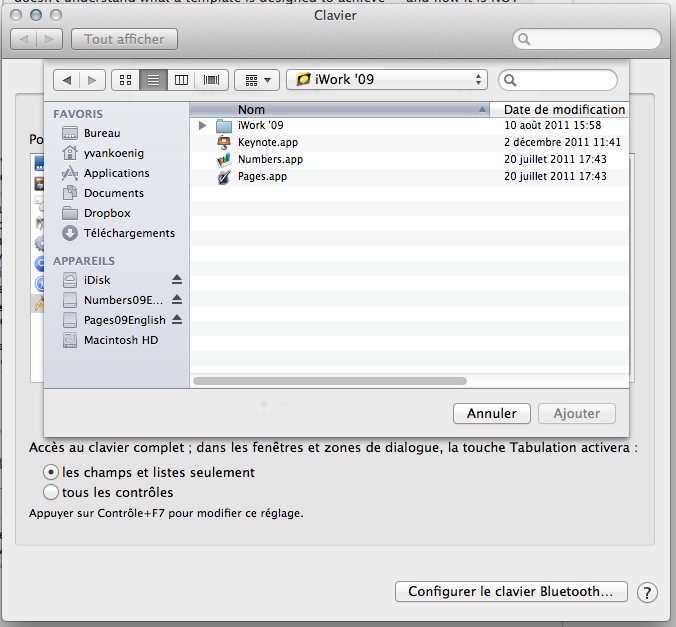Select tous les contrôles radio button
The image size is (676, 627).
[x=51, y=492]
